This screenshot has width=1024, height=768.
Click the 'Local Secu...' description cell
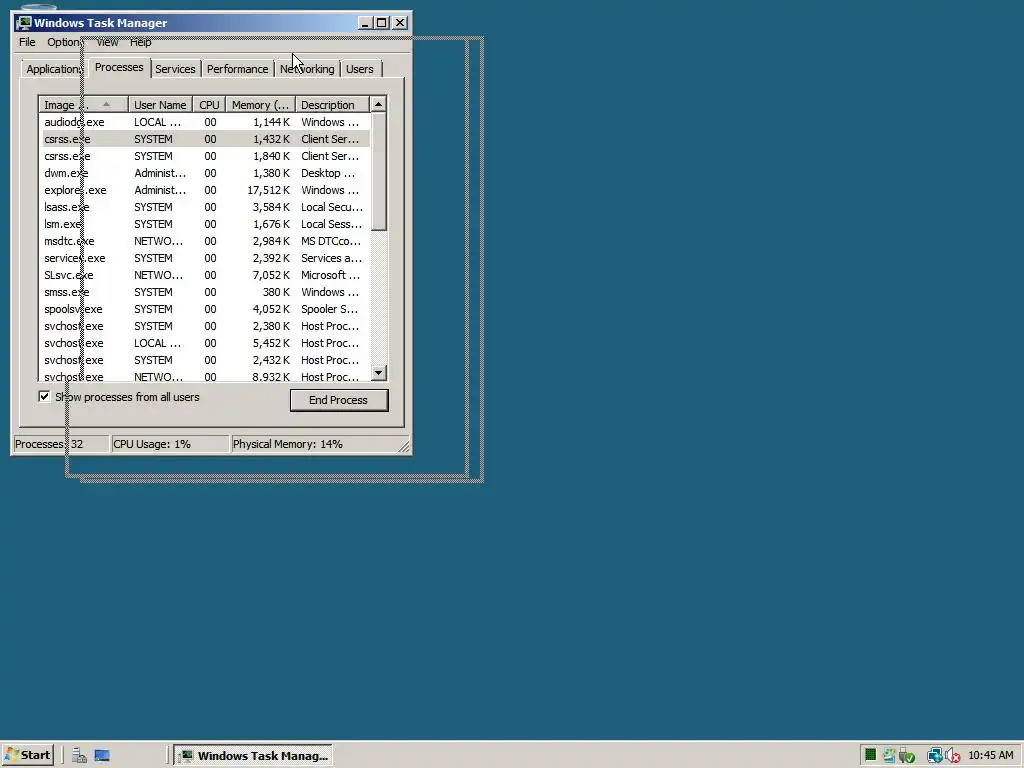click(332, 207)
